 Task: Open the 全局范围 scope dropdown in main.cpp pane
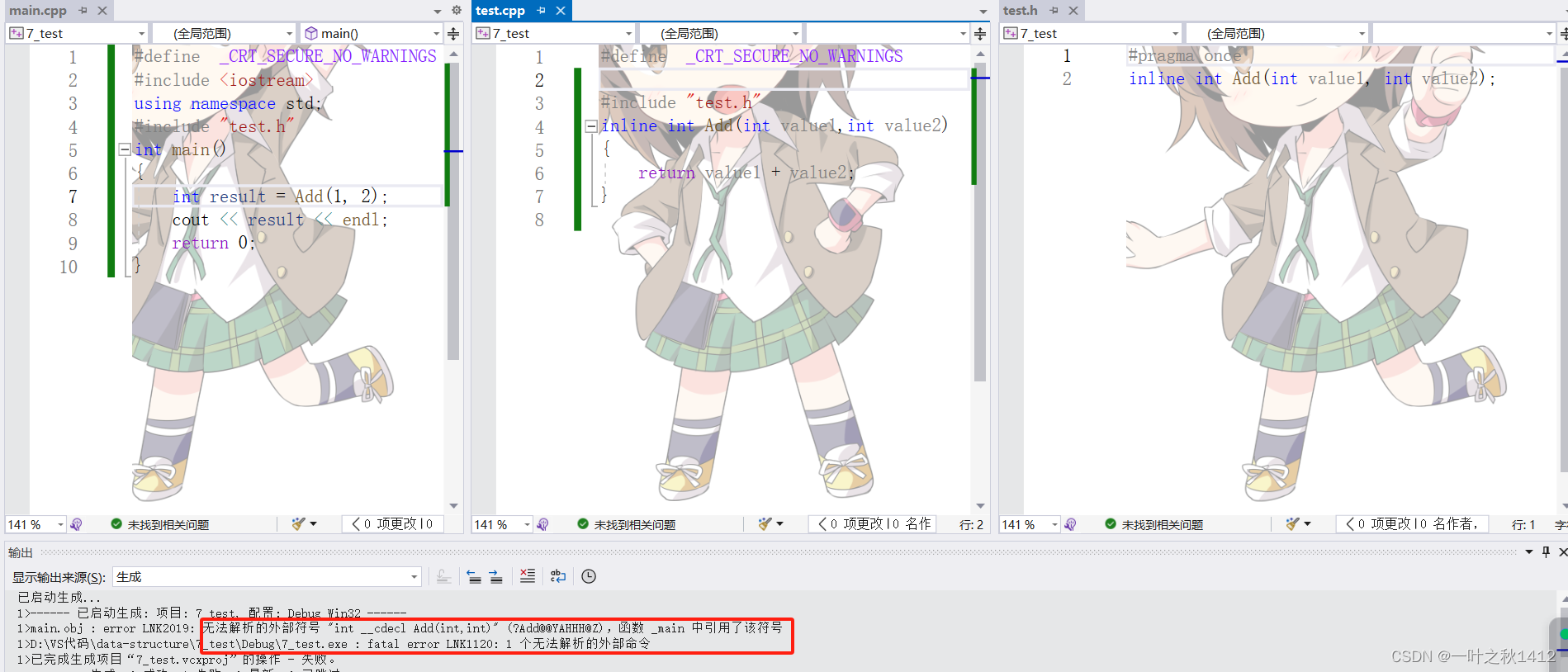point(224,33)
